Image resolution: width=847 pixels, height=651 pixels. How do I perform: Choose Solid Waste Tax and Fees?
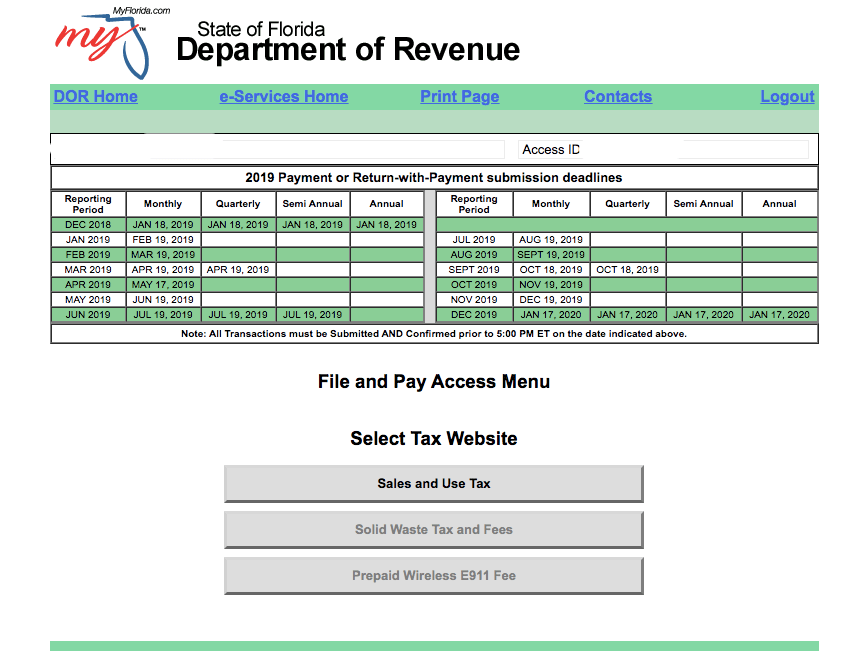pyautogui.click(x=434, y=529)
